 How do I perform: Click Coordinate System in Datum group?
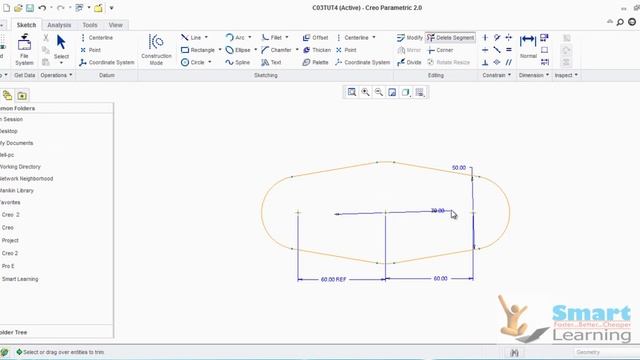pos(107,62)
